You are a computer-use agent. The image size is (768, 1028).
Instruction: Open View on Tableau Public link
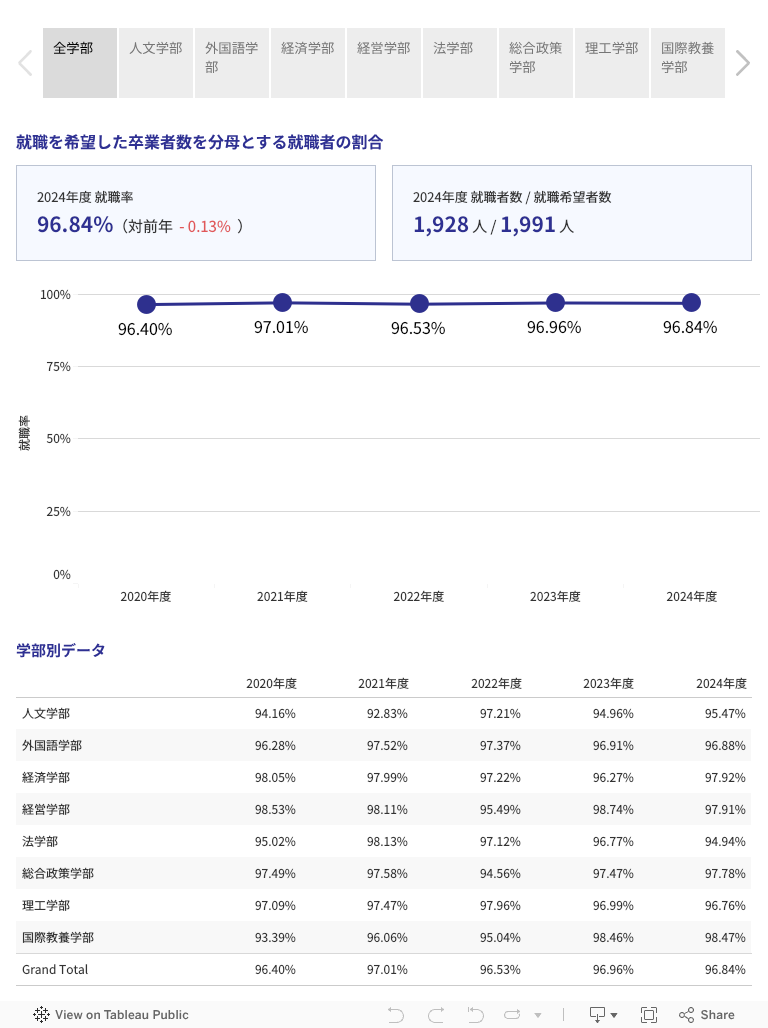click(x=121, y=1014)
